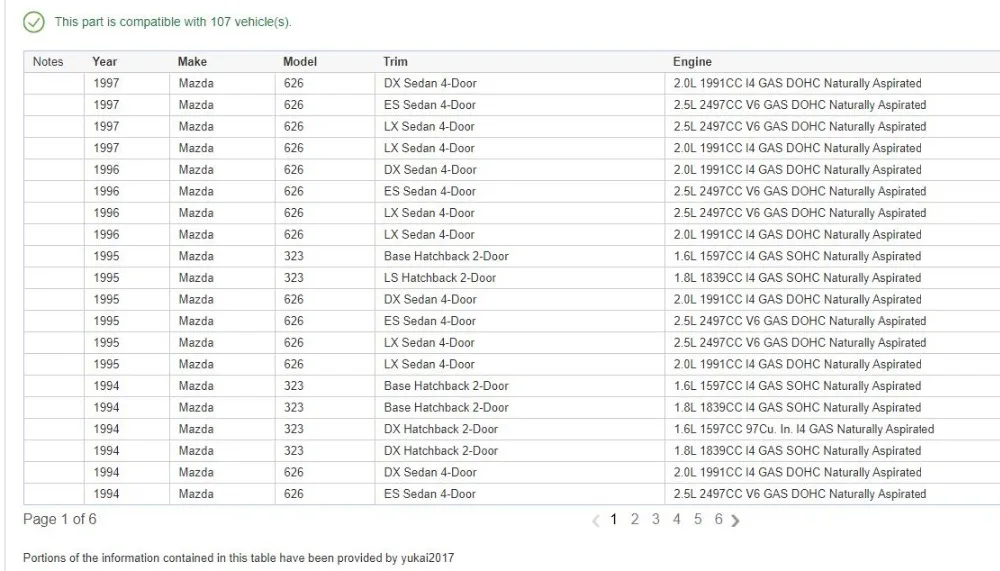This screenshot has height=571, width=1000.
Task: Click 1996 'ES Sedan 4-Door' trim cell
Action: pyautogui.click(x=430, y=191)
